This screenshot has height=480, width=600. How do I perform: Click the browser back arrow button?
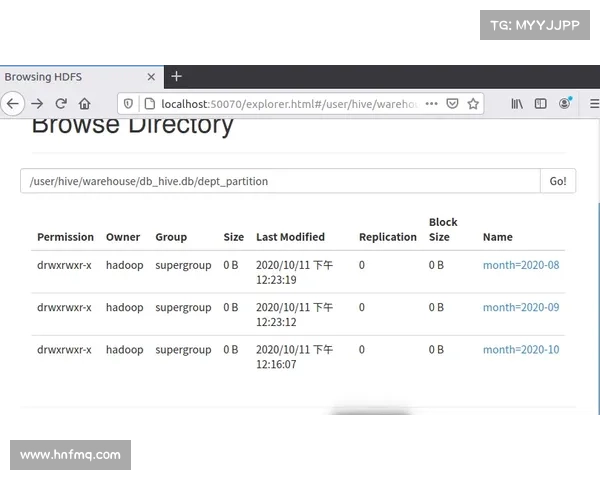[x=12, y=103]
